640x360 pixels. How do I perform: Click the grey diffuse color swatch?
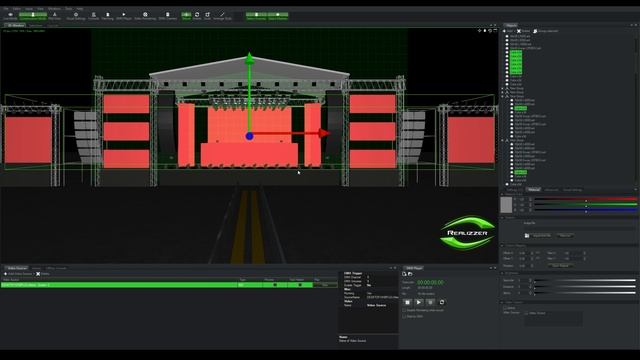pos(506,205)
